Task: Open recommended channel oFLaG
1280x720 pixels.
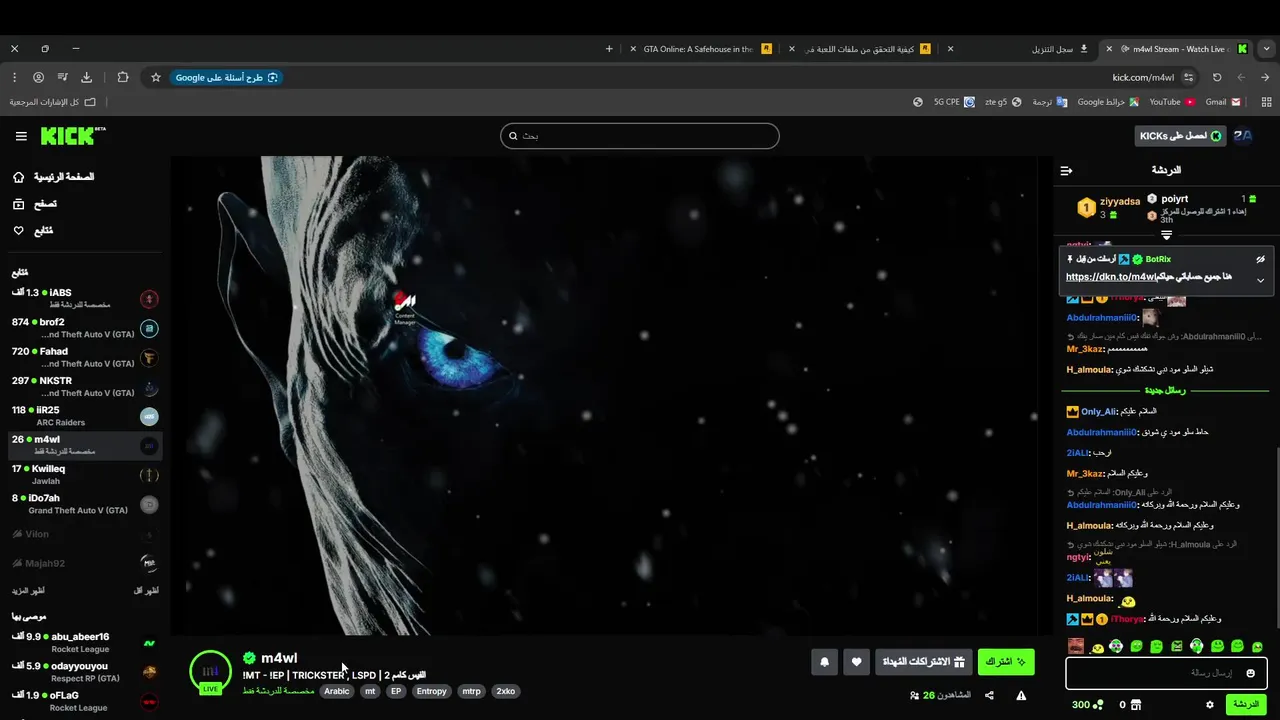Action: pos(81,701)
